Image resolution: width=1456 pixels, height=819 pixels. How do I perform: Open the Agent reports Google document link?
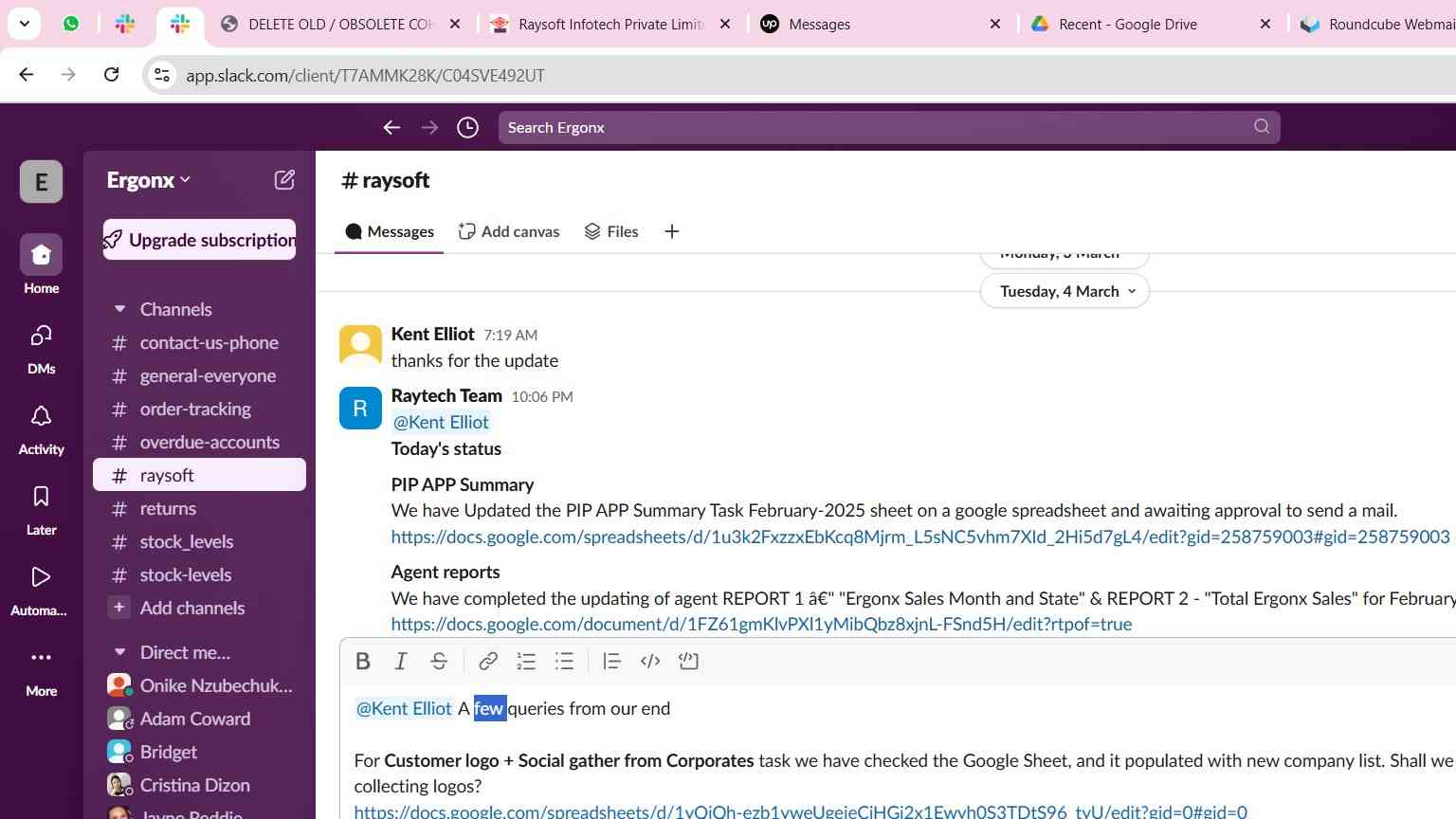[761, 624]
